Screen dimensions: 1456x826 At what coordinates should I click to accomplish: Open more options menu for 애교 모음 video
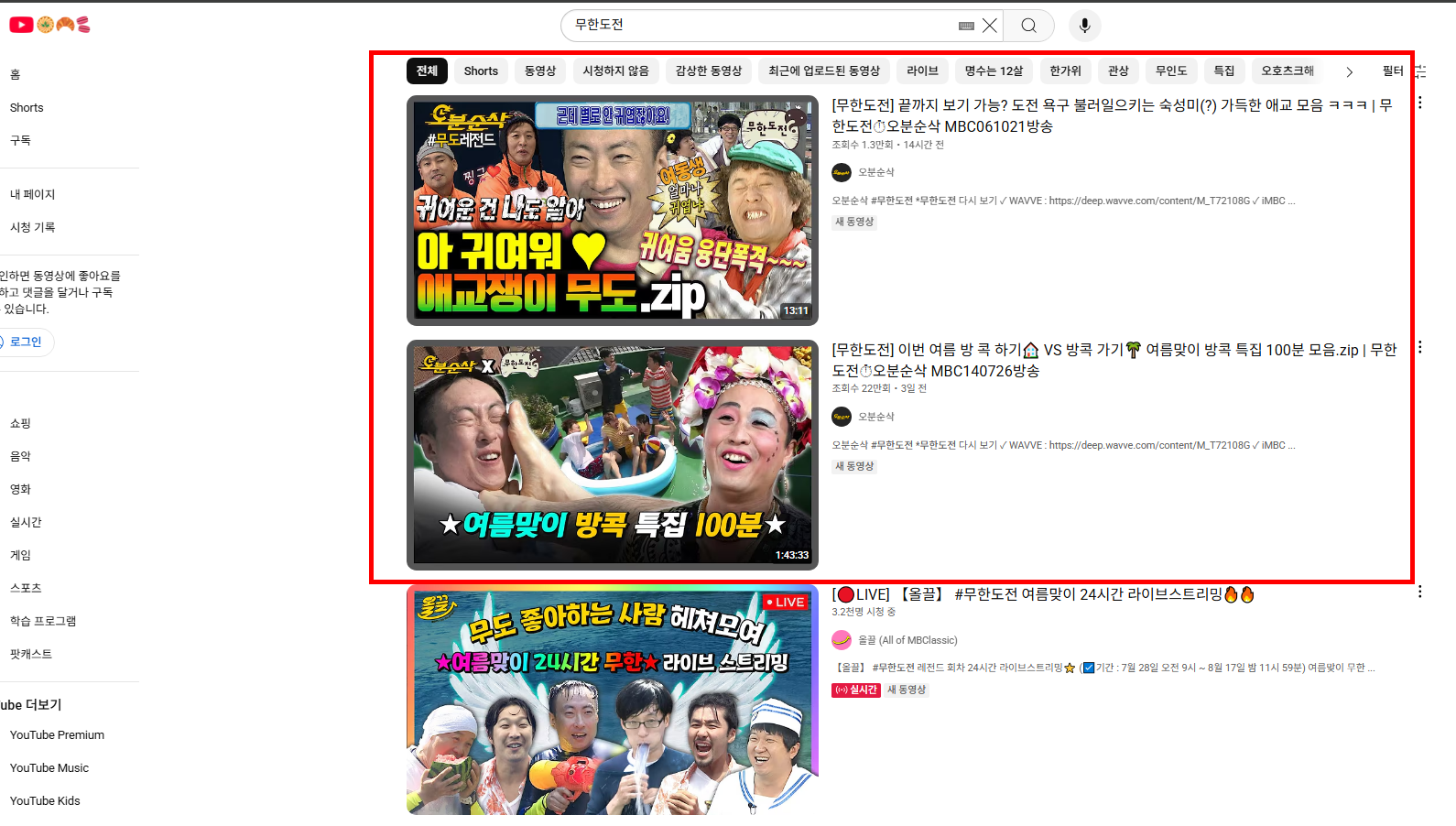1419,103
